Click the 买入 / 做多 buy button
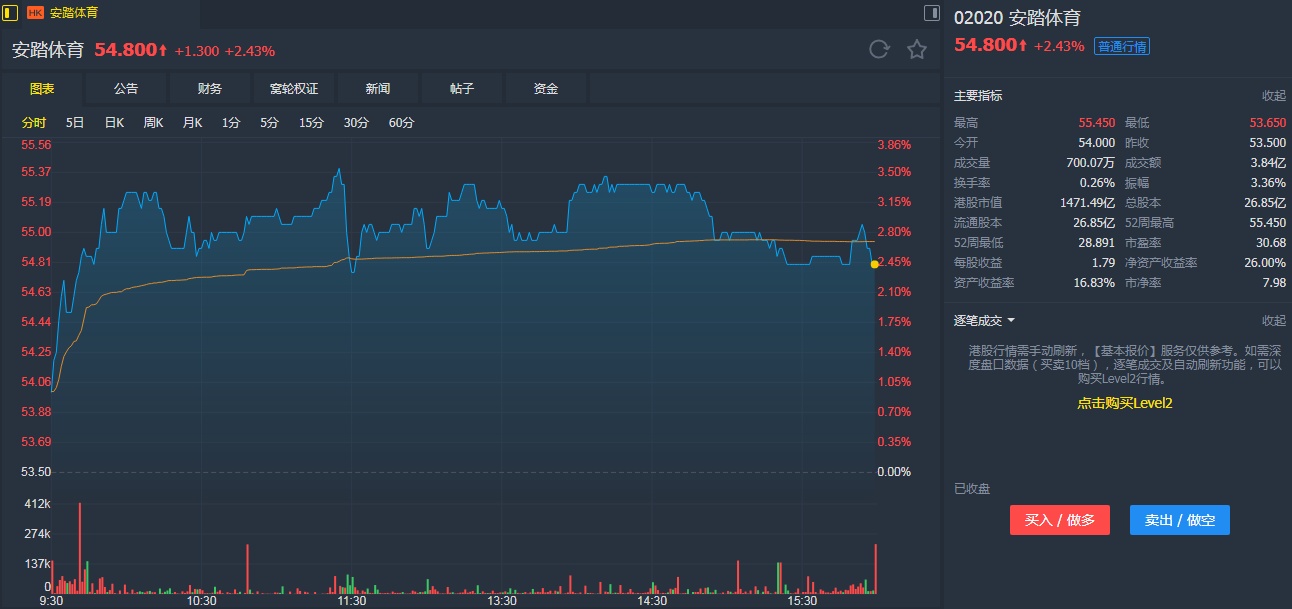1292x609 pixels. 1059,520
